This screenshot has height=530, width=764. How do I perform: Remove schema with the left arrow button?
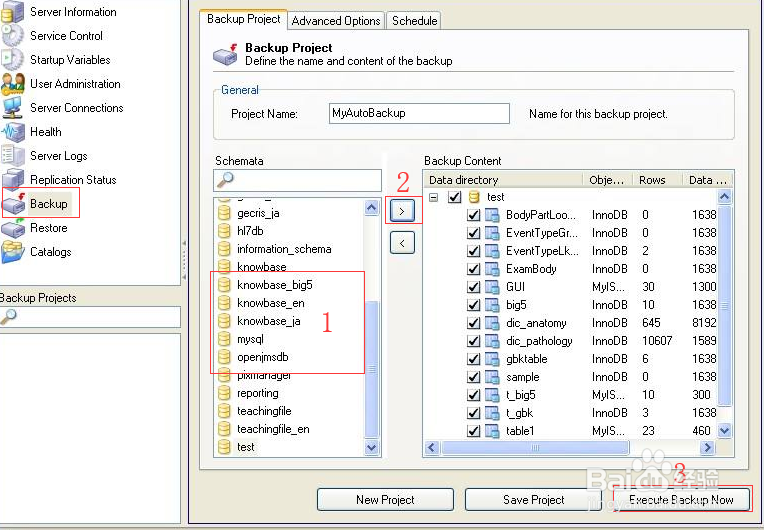pos(402,243)
